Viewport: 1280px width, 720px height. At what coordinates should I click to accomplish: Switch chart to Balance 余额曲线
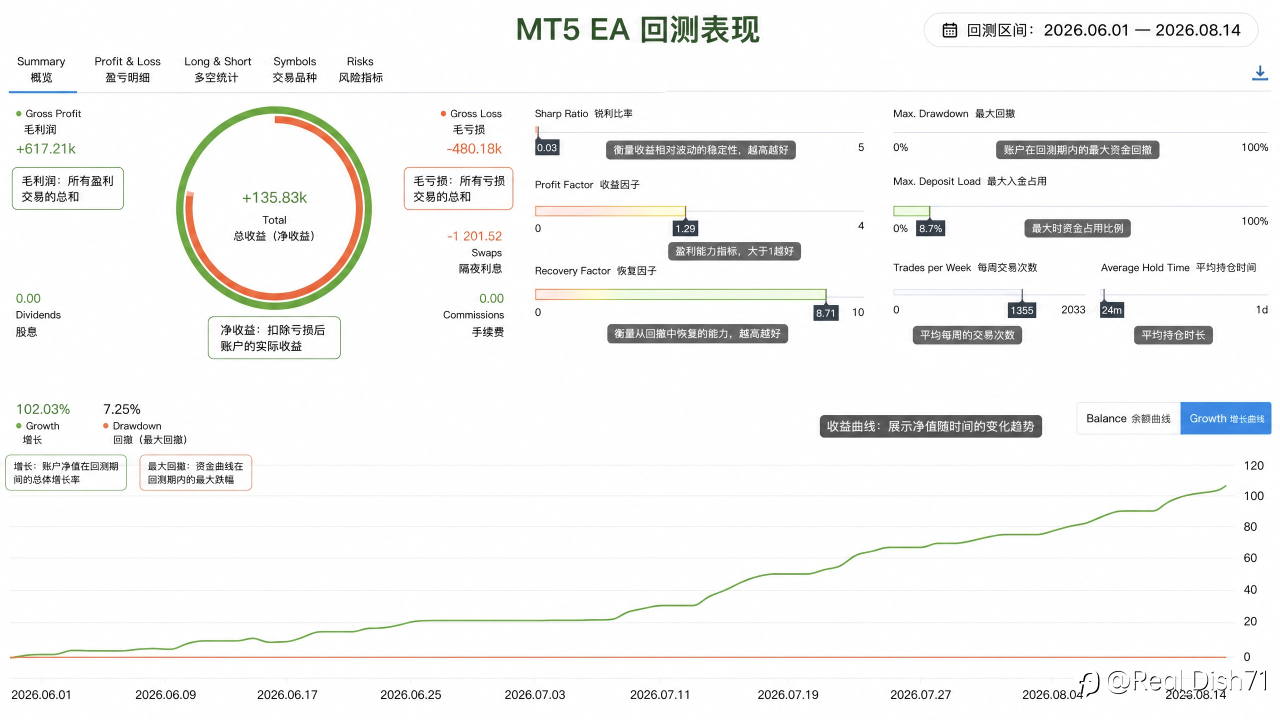point(1128,418)
